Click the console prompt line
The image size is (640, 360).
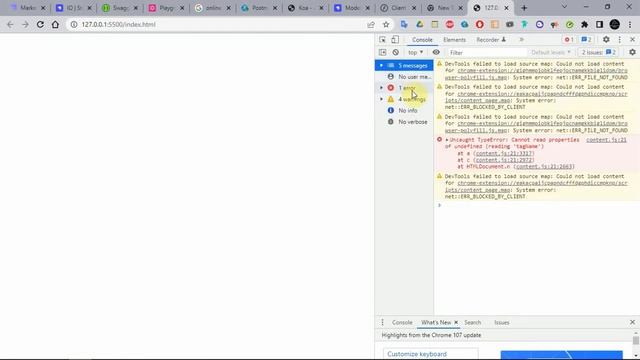pos(537,205)
